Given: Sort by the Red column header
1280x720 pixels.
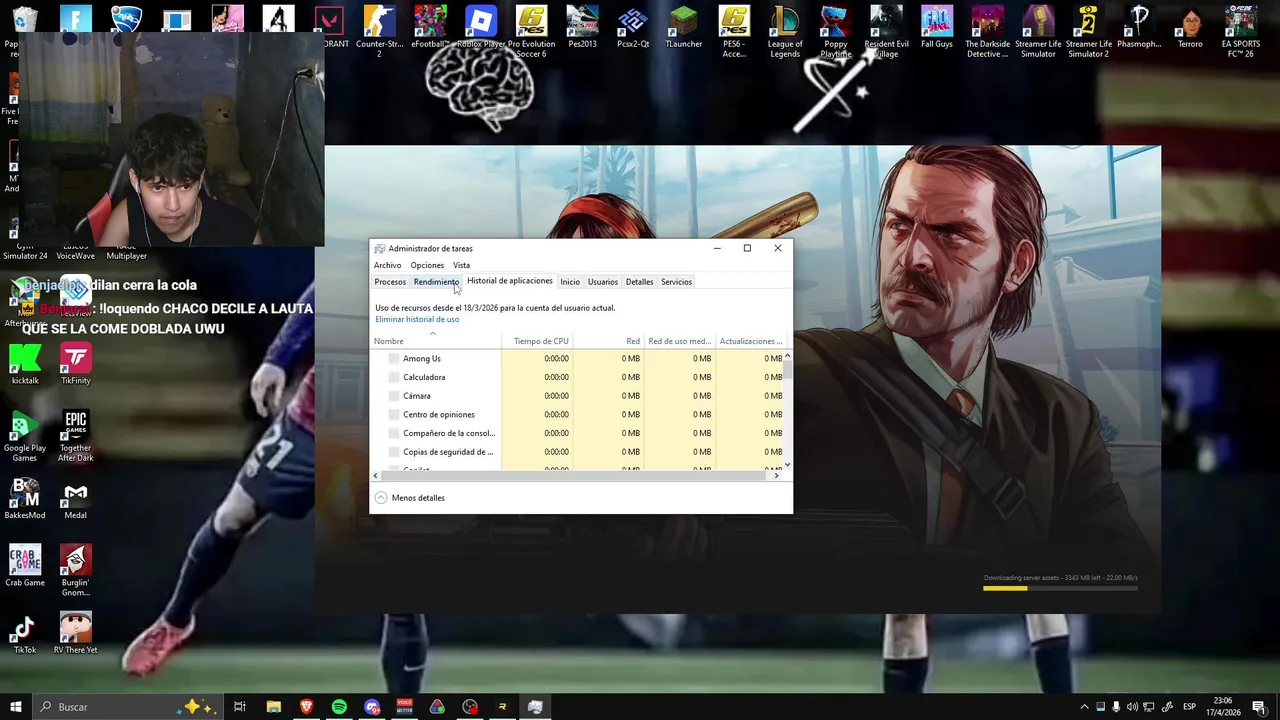Looking at the screenshot, I should pos(608,341).
